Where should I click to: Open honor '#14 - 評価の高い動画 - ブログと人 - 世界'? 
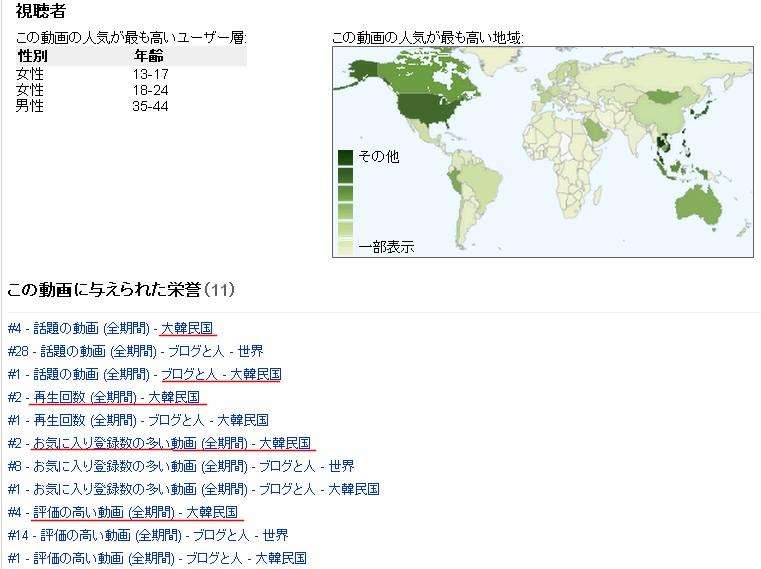click(x=148, y=535)
